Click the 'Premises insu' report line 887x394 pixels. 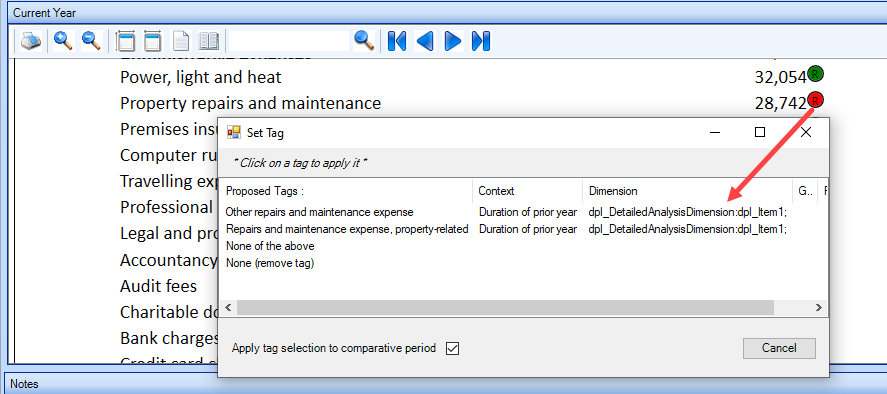169,129
